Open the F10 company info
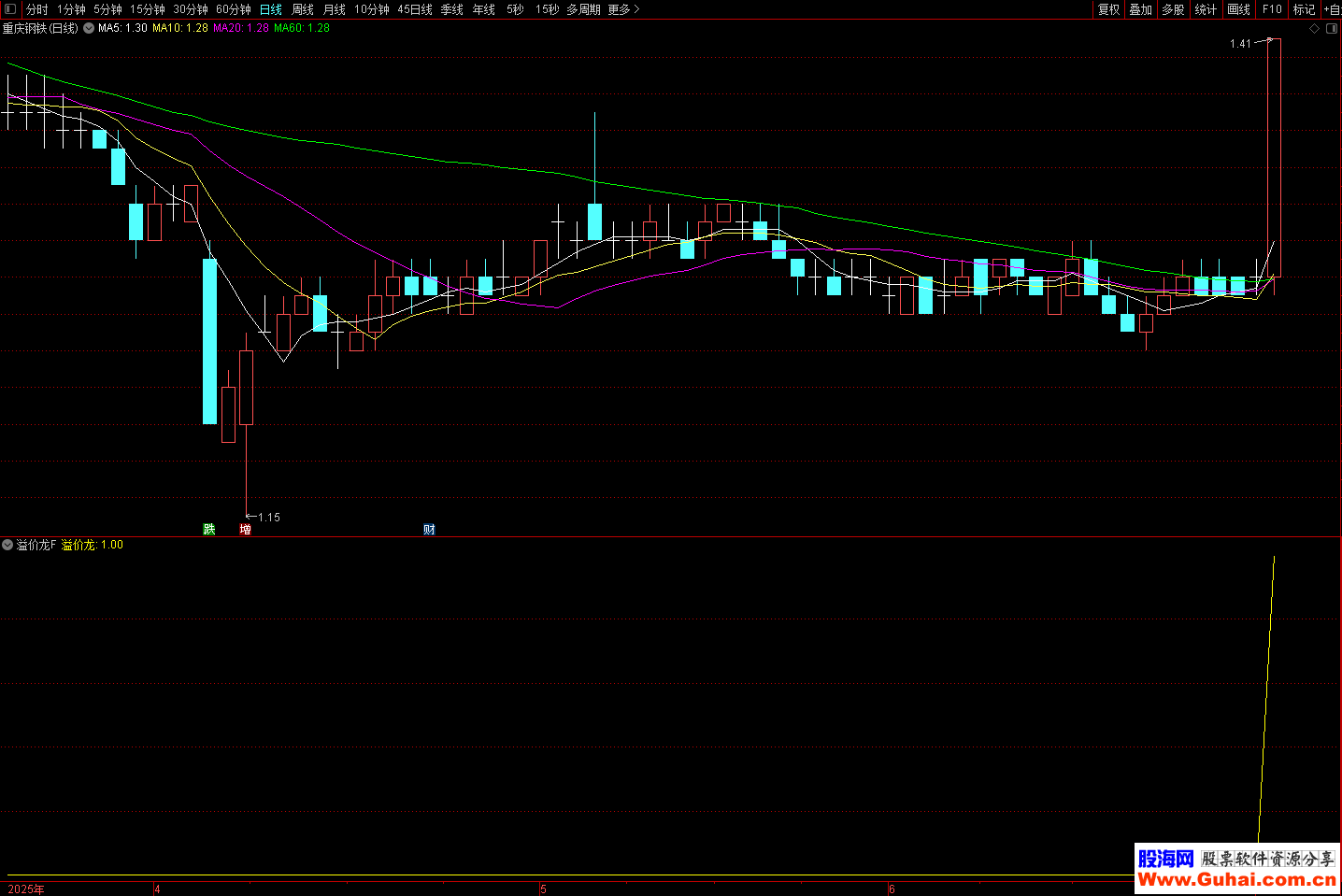This screenshot has height=896, width=1342. (x=1272, y=9)
